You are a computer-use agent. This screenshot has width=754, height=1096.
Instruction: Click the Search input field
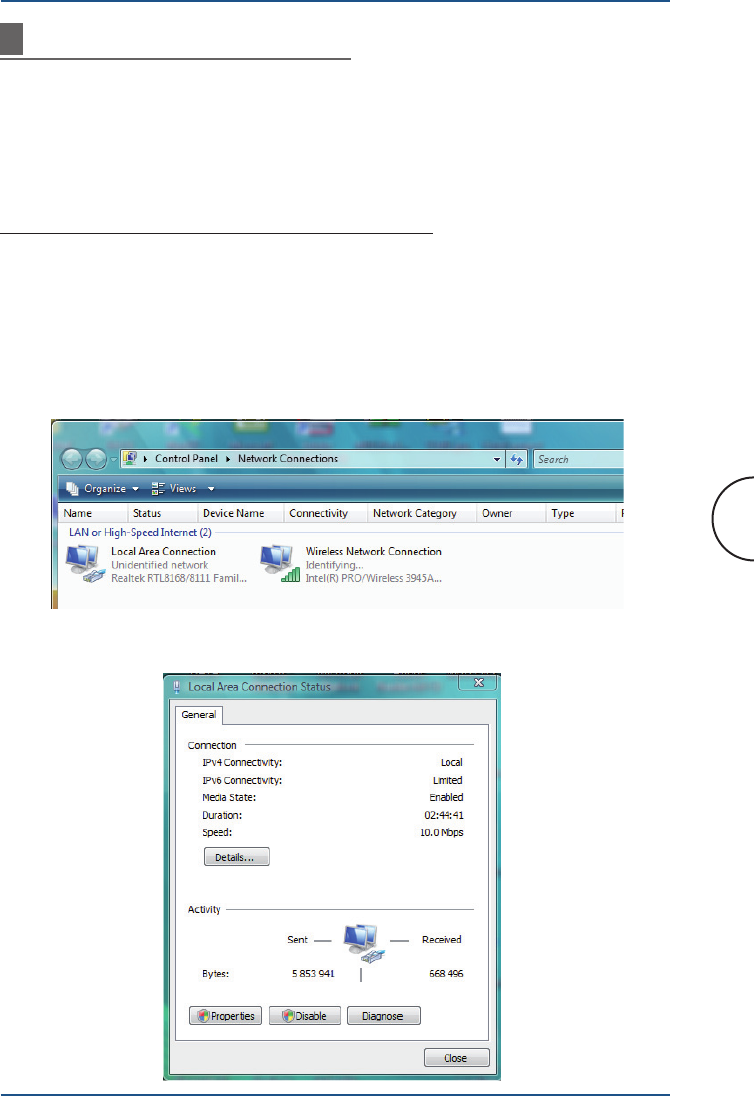[x=579, y=459]
